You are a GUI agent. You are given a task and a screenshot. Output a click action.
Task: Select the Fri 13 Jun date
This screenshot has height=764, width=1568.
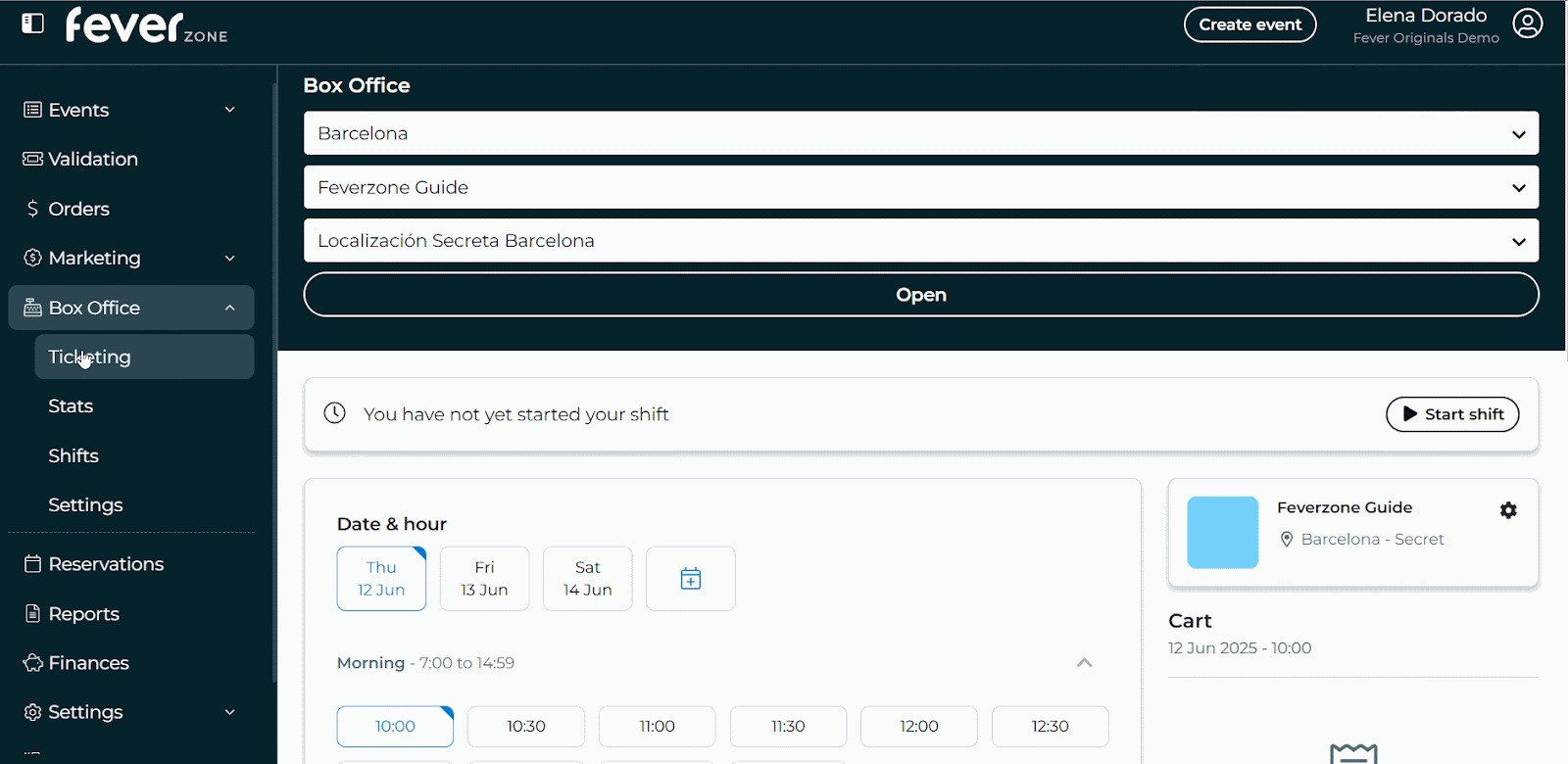click(x=484, y=579)
